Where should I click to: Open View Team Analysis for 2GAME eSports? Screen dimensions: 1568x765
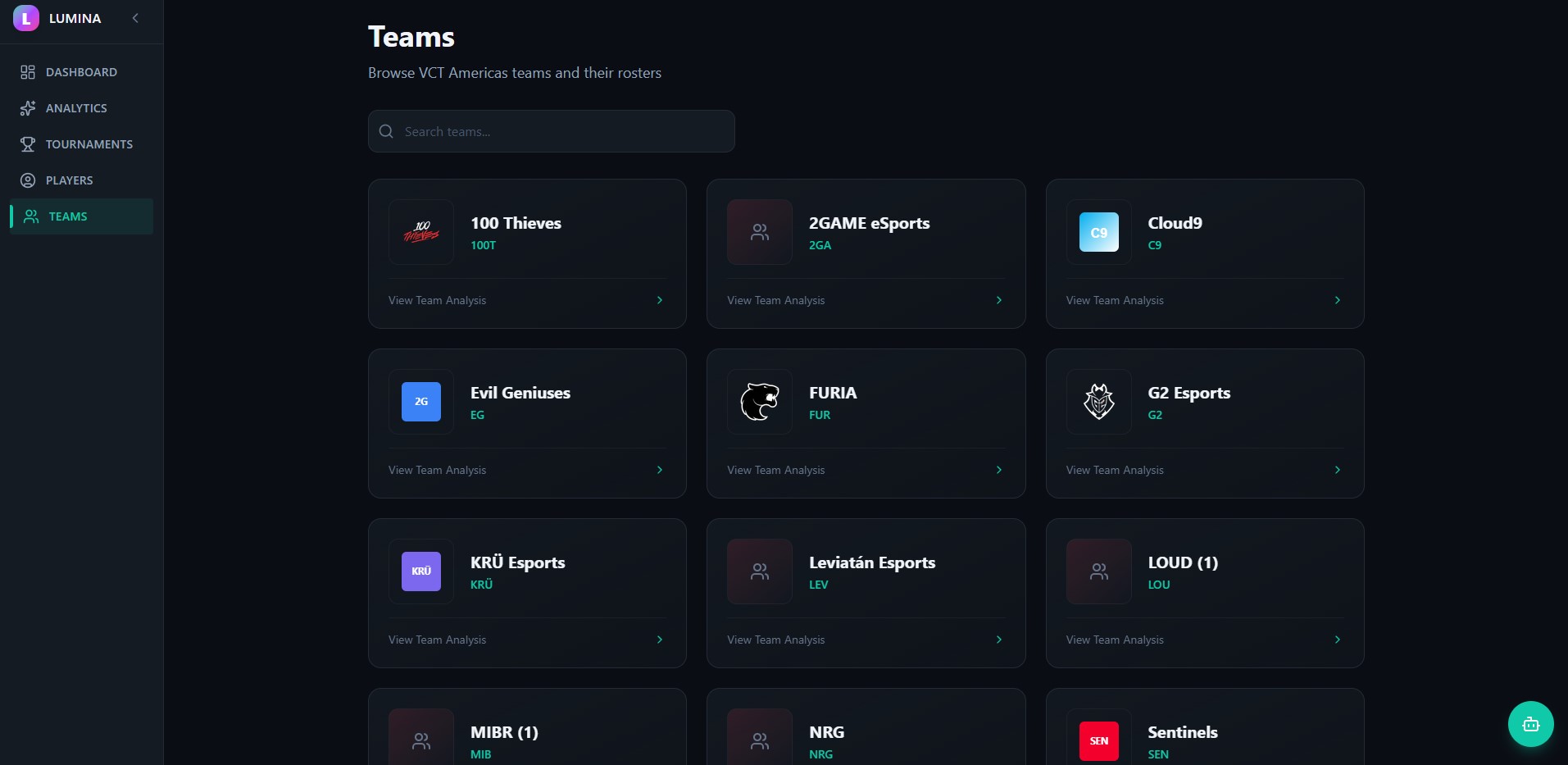point(775,300)
